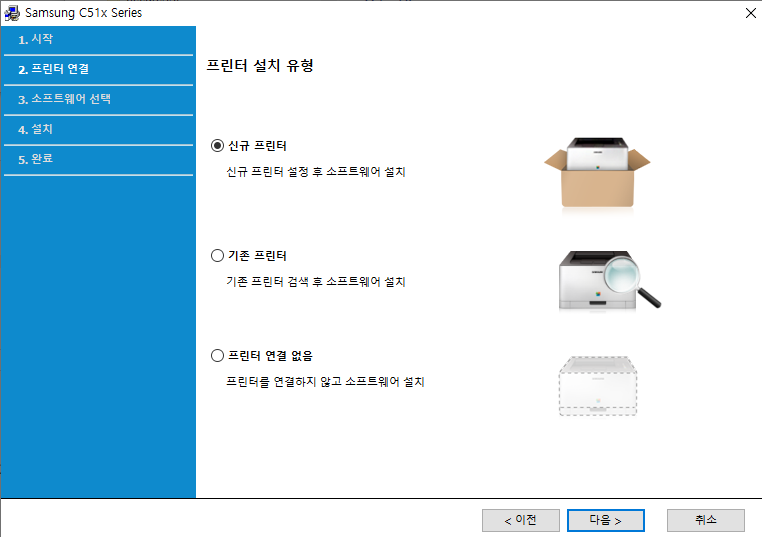Click the 프린터 설치 유형 heading

(x=260, y=66)
